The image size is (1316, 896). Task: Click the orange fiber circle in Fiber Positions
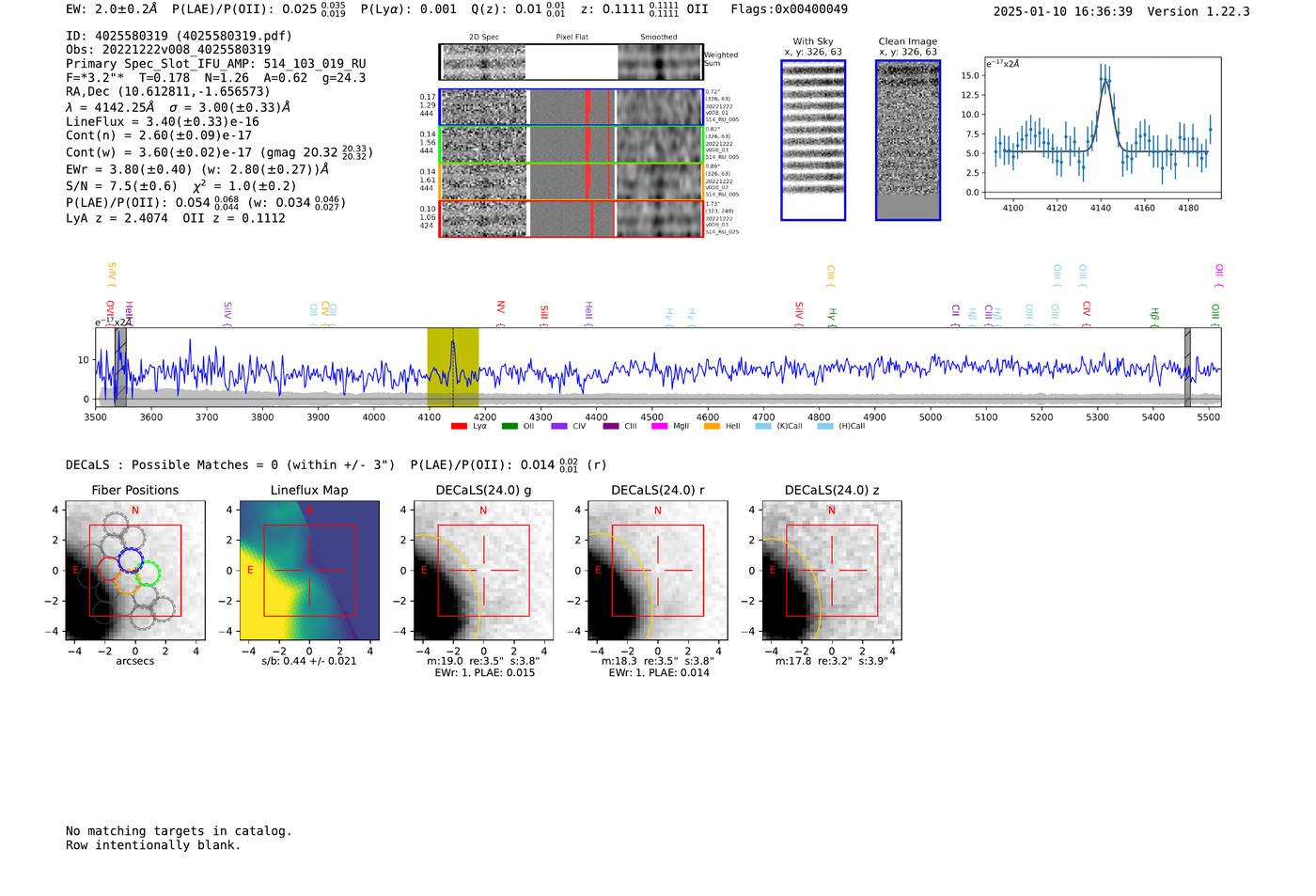(127, 581)
